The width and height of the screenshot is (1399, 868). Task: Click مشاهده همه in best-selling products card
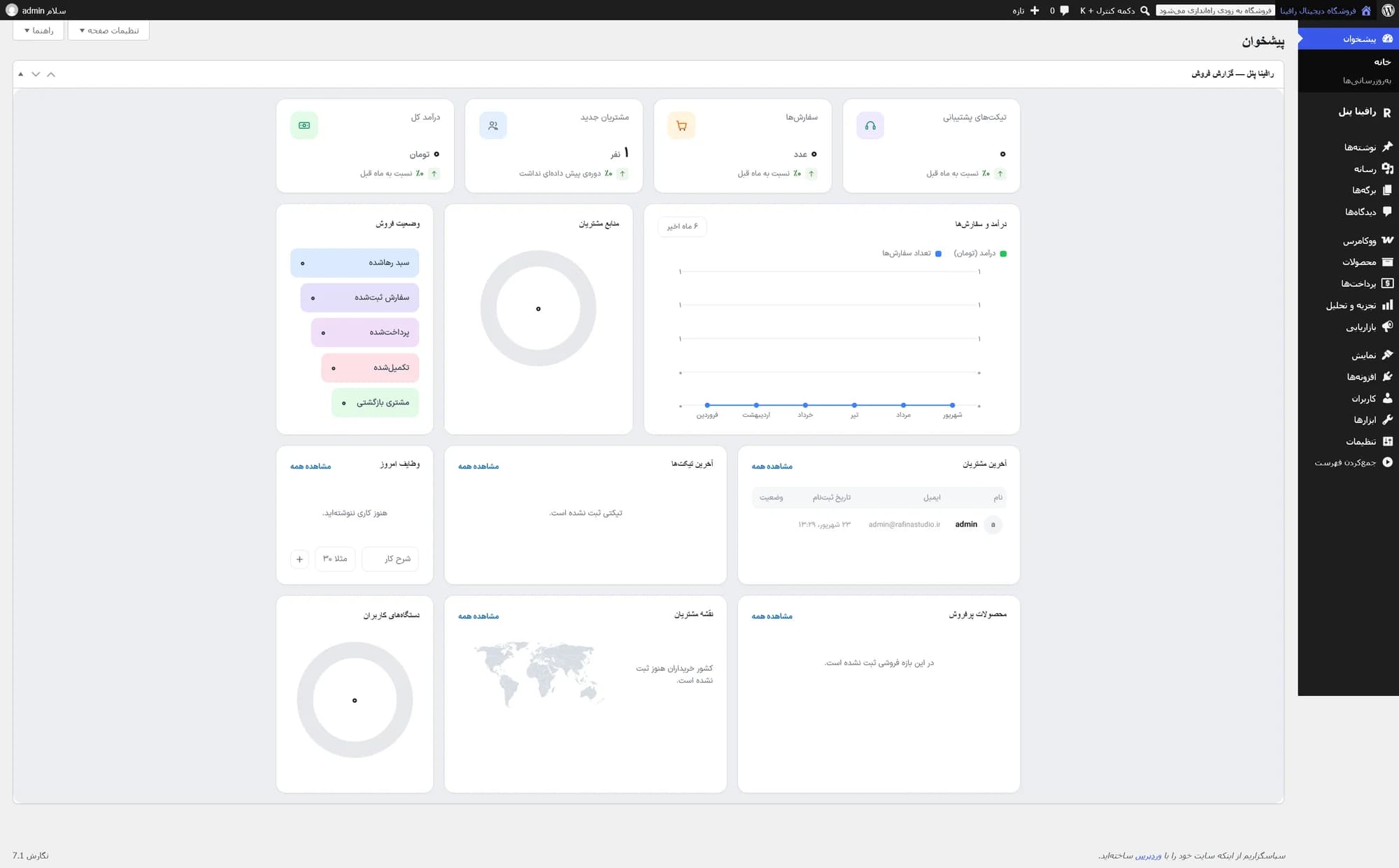tap(772, 616)
